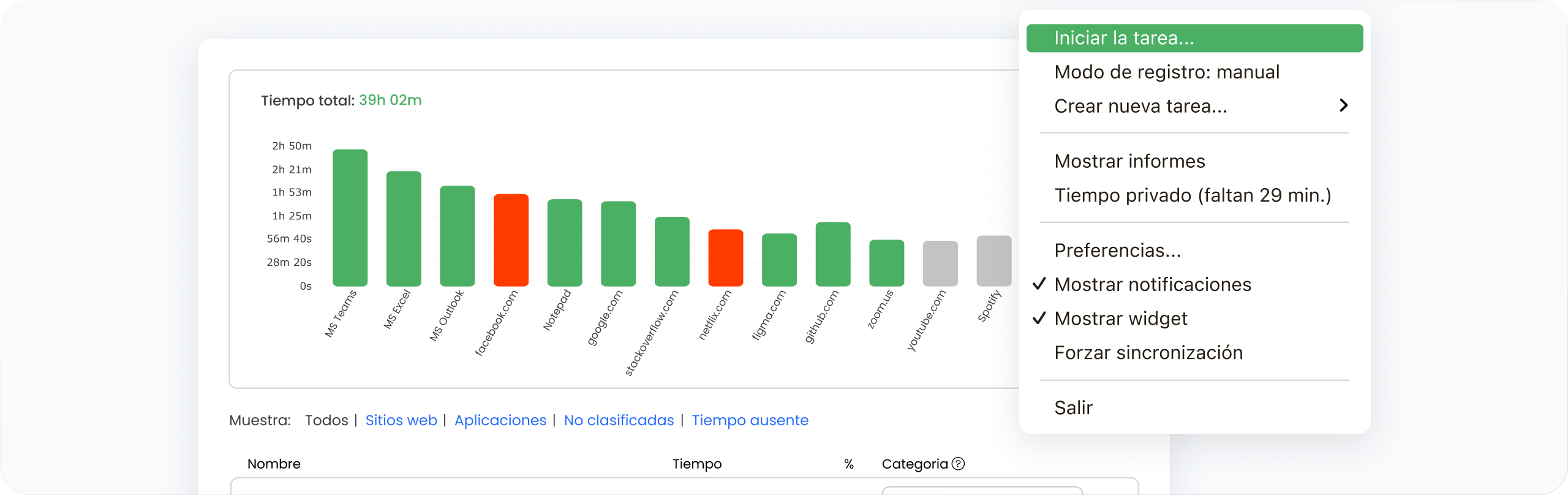Viewport: 1568px width, 495px height.
Task: Expand the Crear nueva tarea submenu arrow
Action: click(1343, 106)
